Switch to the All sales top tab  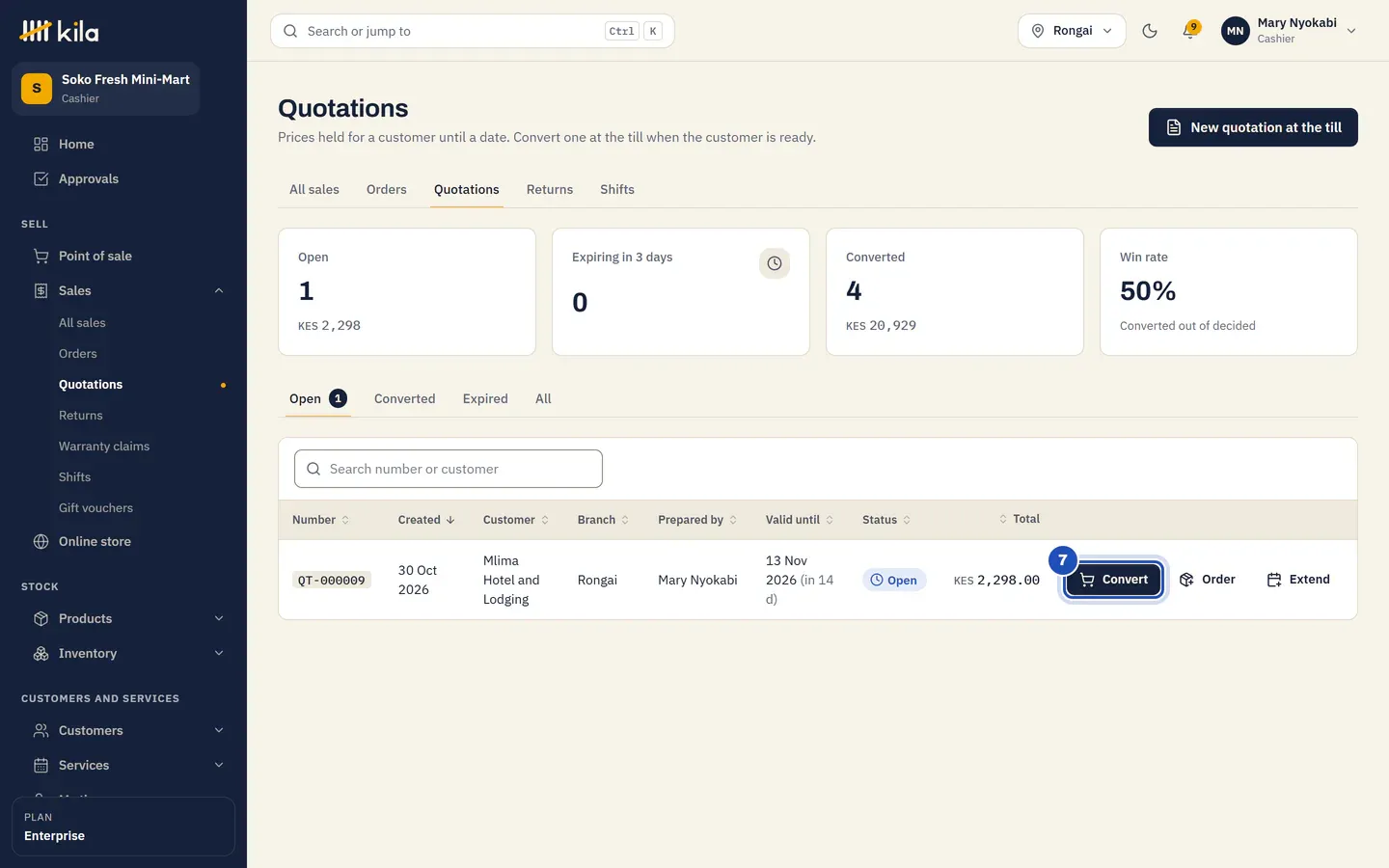[314, 189]
